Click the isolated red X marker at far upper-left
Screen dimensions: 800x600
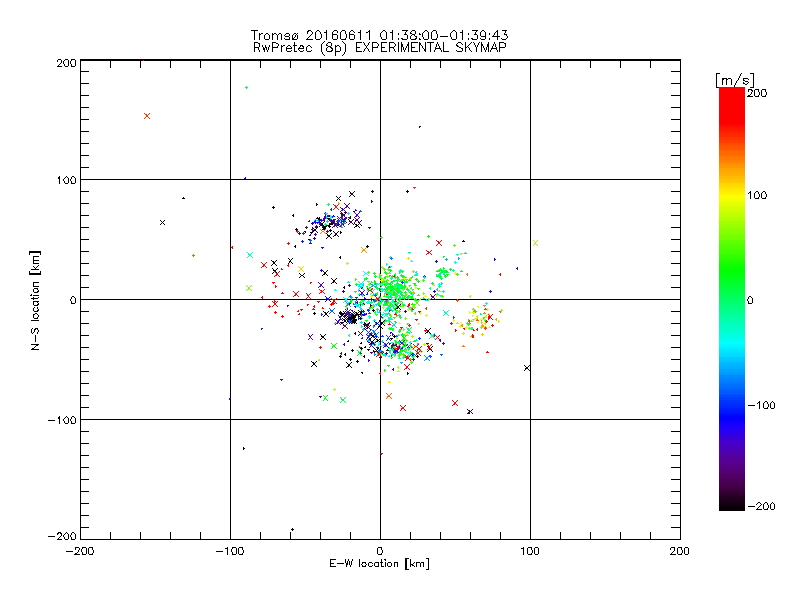[147, 116]
